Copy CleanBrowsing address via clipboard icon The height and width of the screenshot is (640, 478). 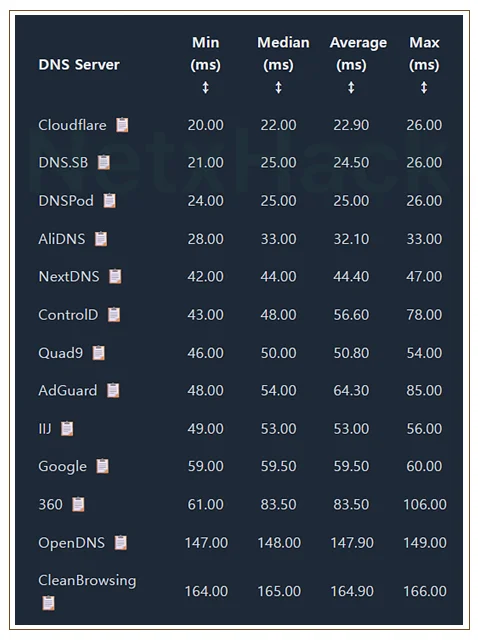49,603
